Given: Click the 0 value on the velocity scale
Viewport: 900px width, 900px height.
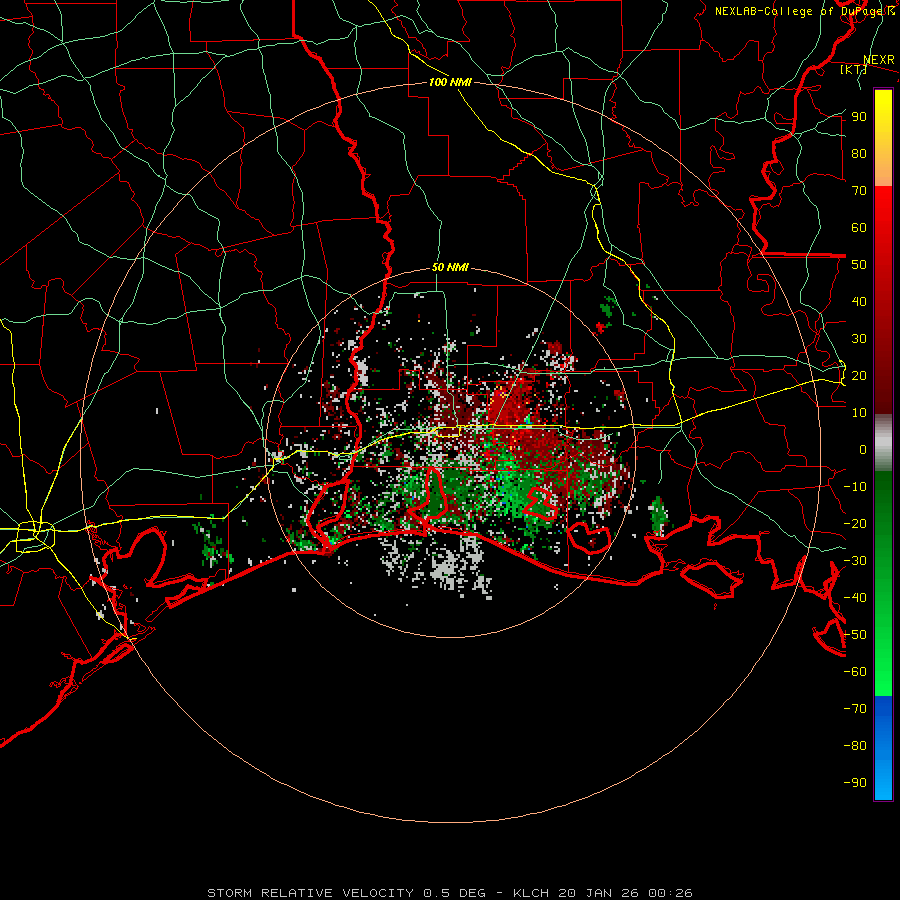Looking at the screenshot, I should (863, 449).
